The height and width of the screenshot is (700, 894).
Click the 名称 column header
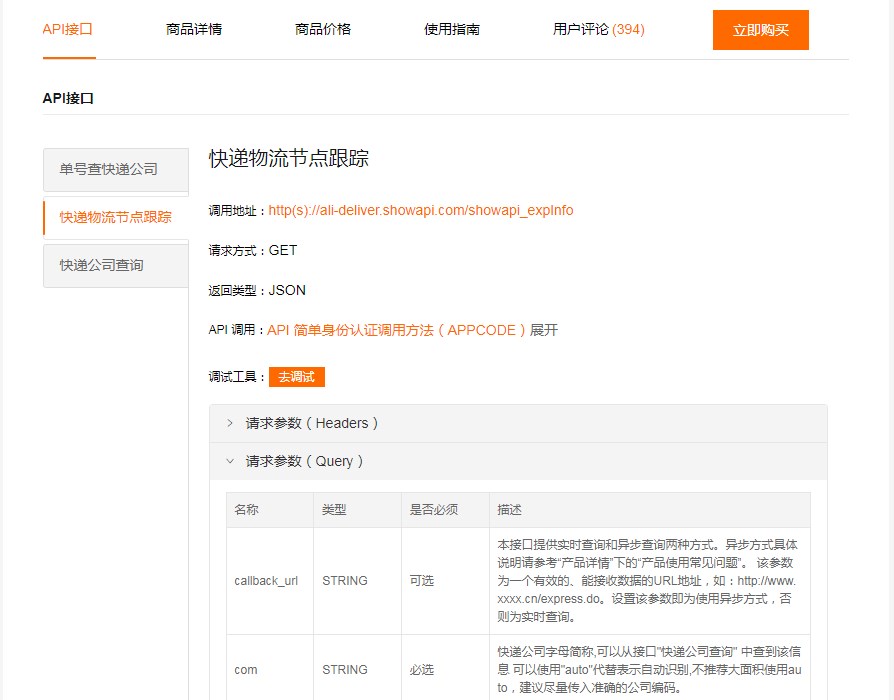point(247,510)
